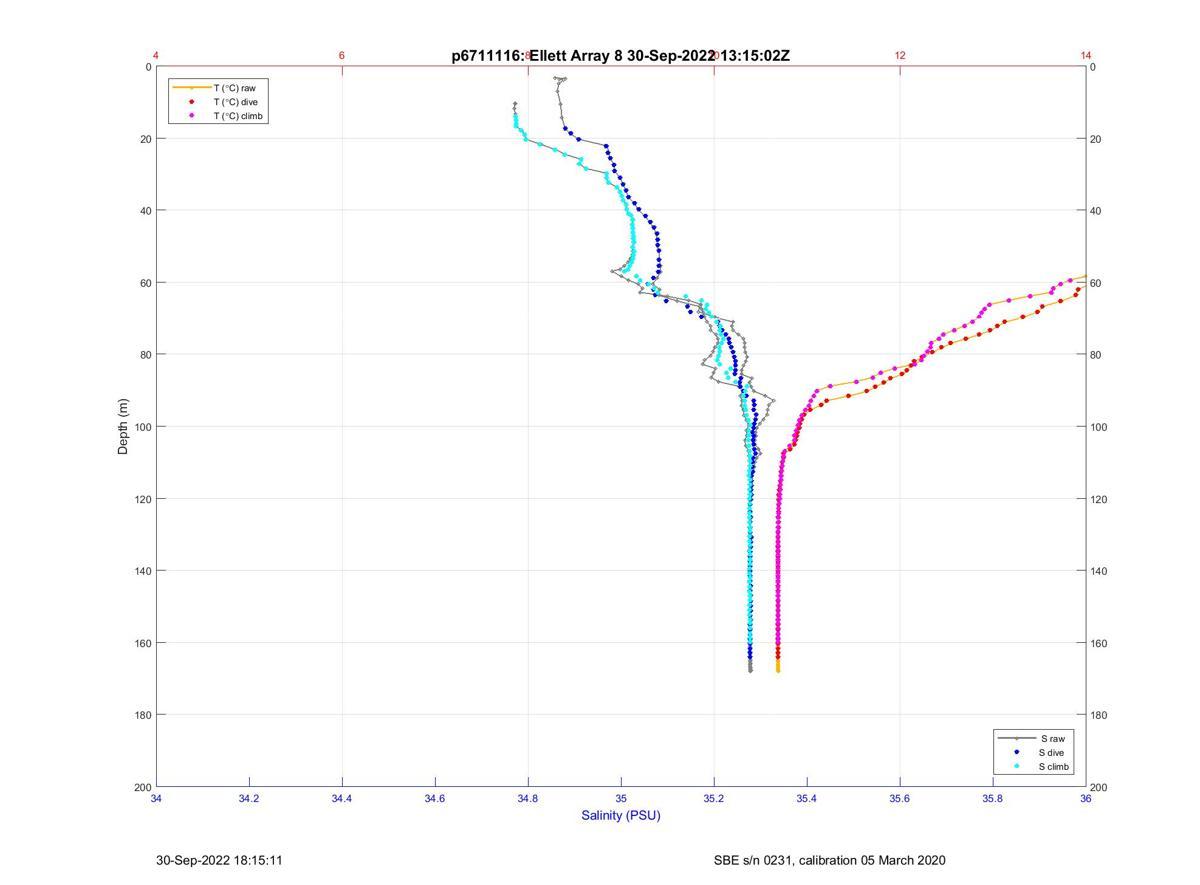Select the 'T (°C) raw' legend label
Image resolution: width=1200 pixels, height=885 pixels.
pos(235,88)
